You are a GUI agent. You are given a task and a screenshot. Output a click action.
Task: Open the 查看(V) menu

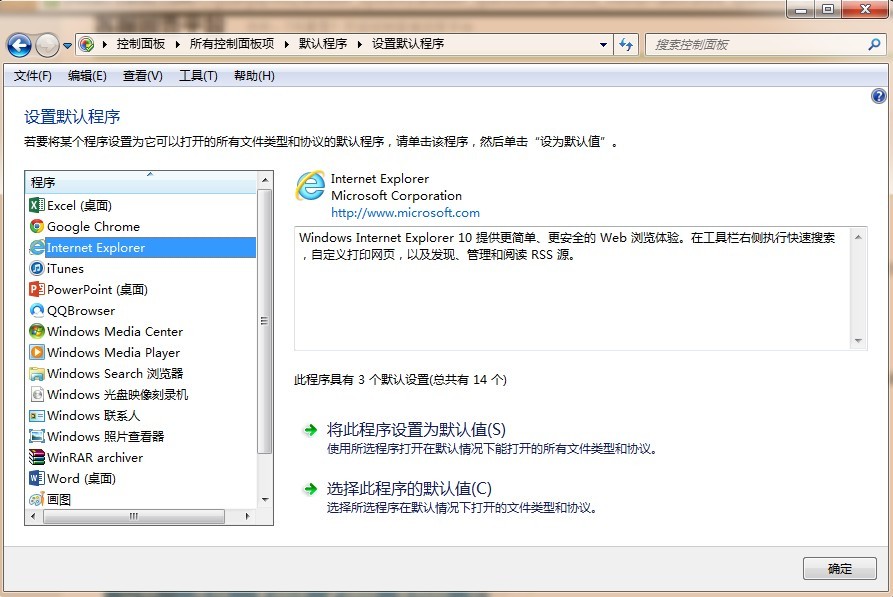(142, 76)
